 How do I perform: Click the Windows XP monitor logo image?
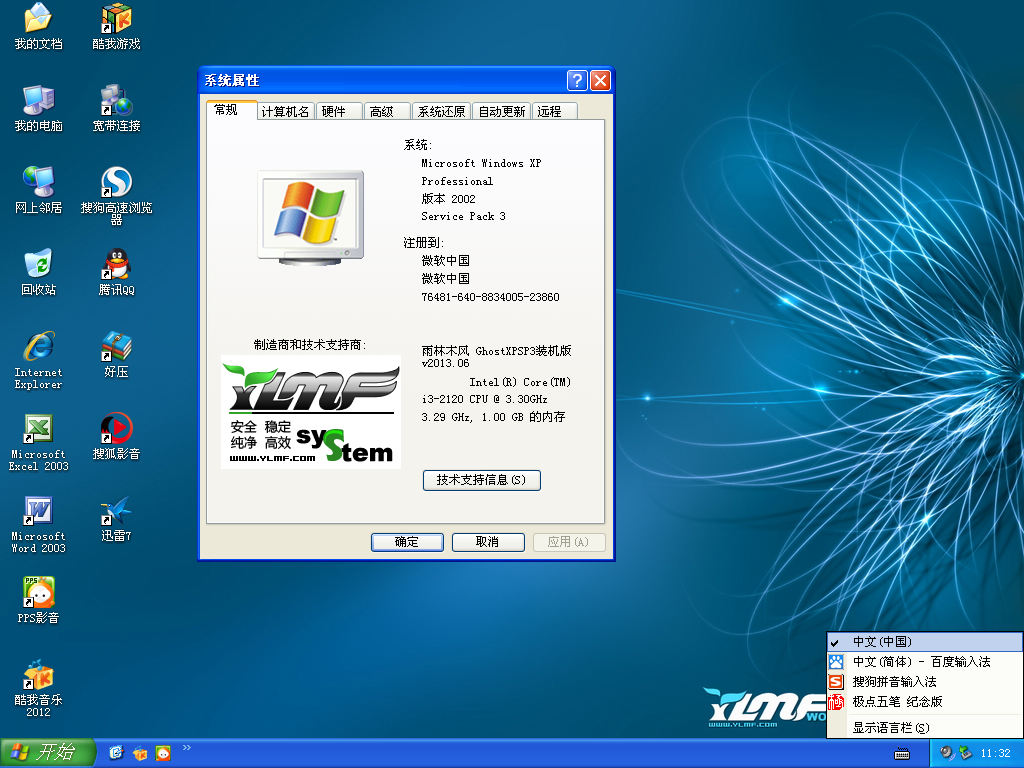point(311,217)
